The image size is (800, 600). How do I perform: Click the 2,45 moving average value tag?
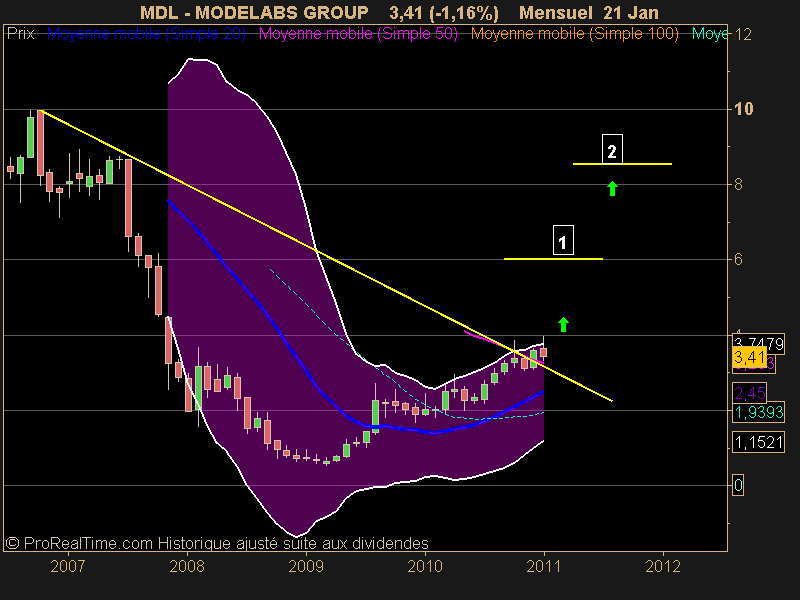[749, 393]
